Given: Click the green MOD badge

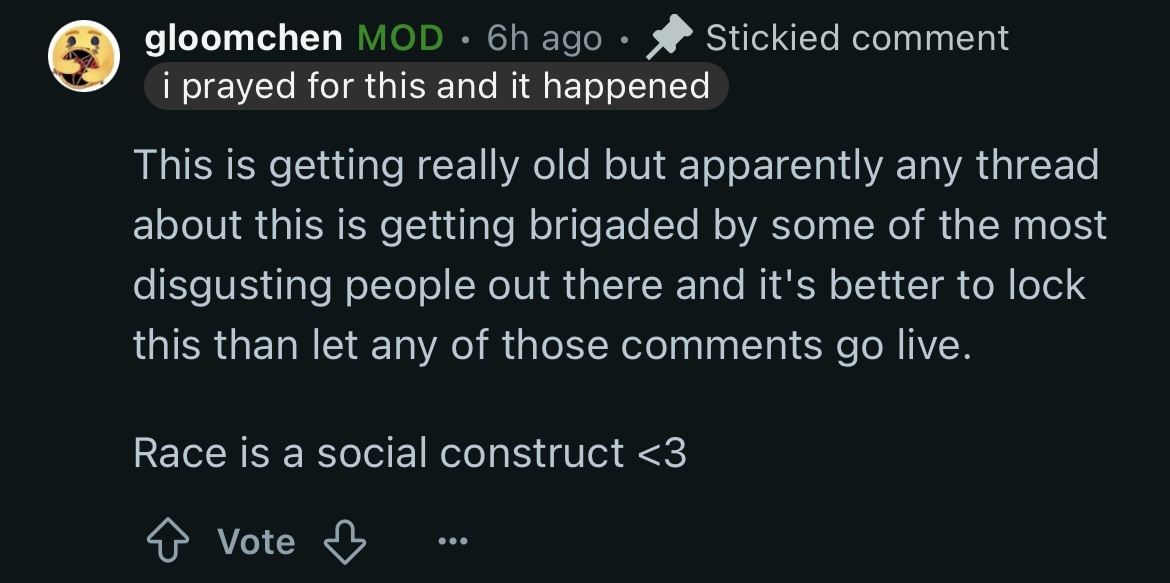Looking at the screenshot, I should (400, 38).
